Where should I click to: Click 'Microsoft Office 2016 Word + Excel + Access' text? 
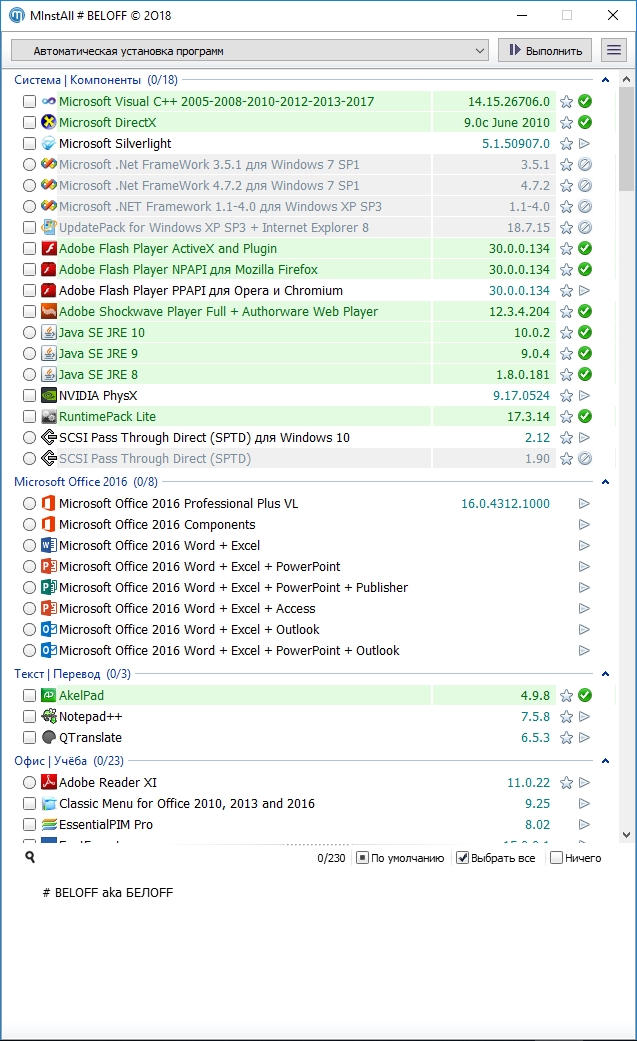click(187, 609)
